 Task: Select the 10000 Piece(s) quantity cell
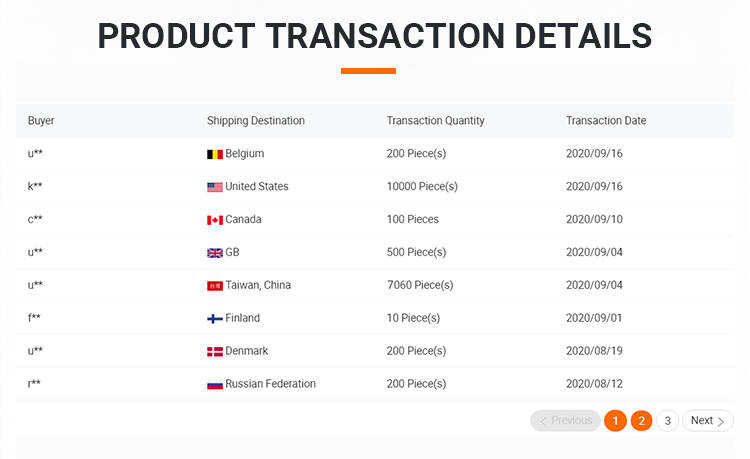pyautogui.click(x=422, y=187)
